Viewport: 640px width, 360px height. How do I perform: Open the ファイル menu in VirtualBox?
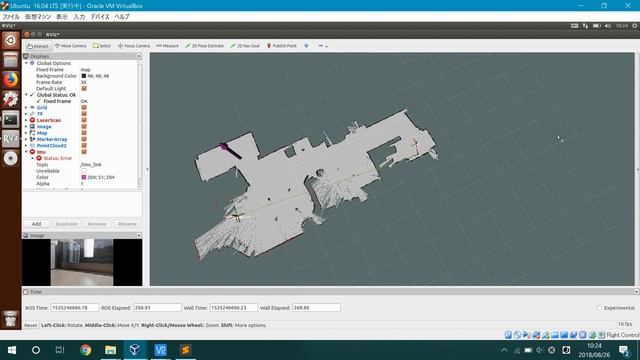point(11,17)
